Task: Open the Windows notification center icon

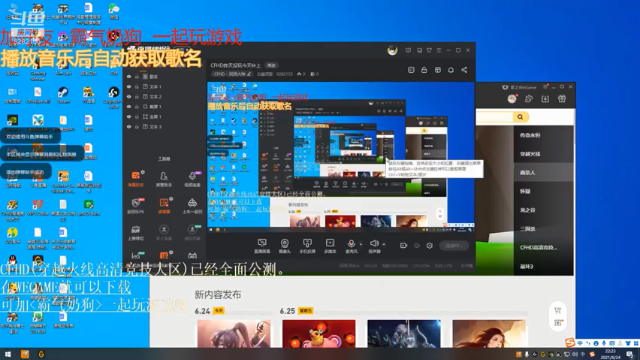Action: pos(631,354)
